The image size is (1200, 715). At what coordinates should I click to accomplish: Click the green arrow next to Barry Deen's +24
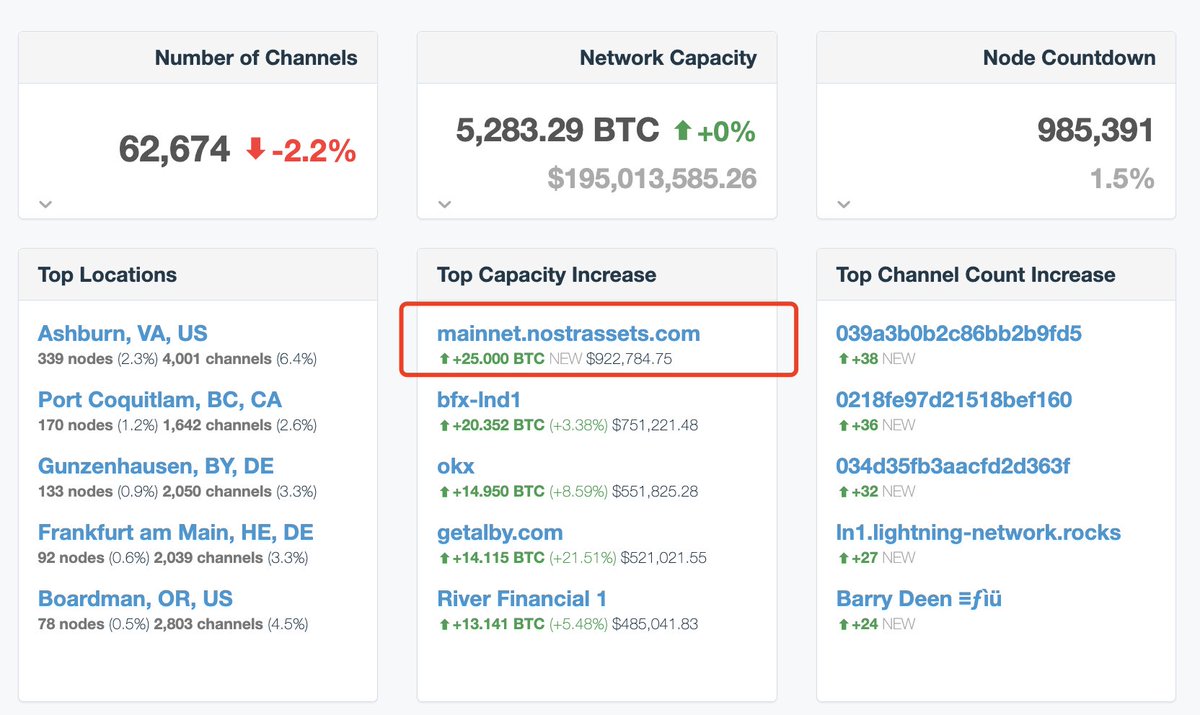843,623
